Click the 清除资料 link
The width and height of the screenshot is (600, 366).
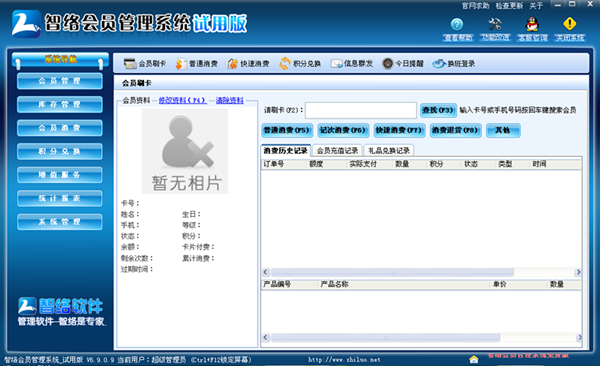click(x=230, y=100)
